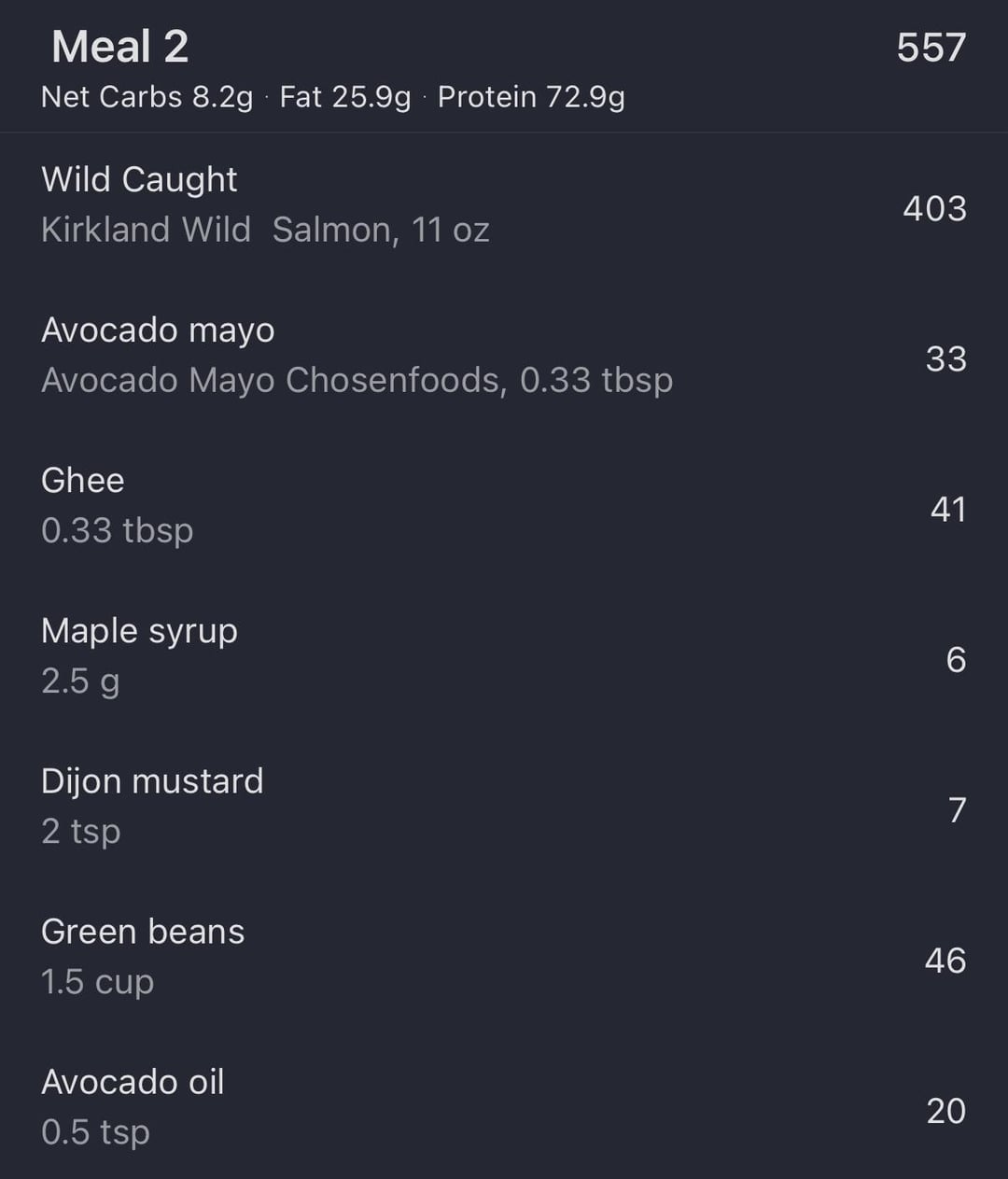Edit the Avocado oil 0.5 tsp serving
This screenshot has height=1179, width=1008.
[x=95, y=1131]
